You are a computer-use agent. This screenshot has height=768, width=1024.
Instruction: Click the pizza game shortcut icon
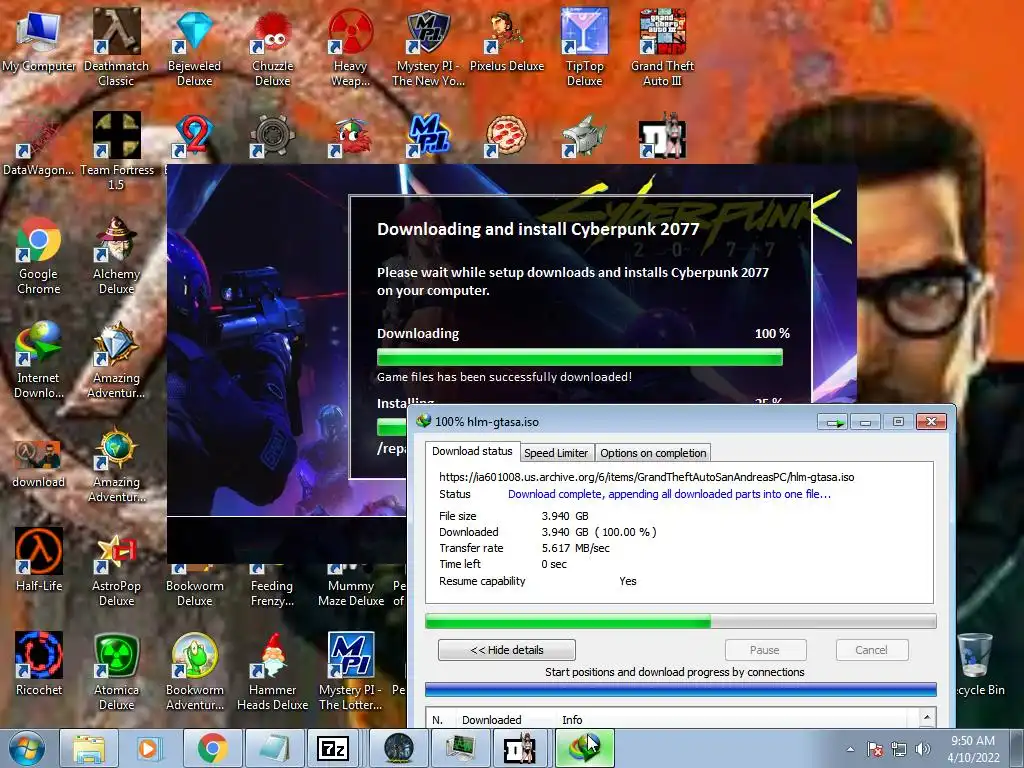click(x=505, y=136)
